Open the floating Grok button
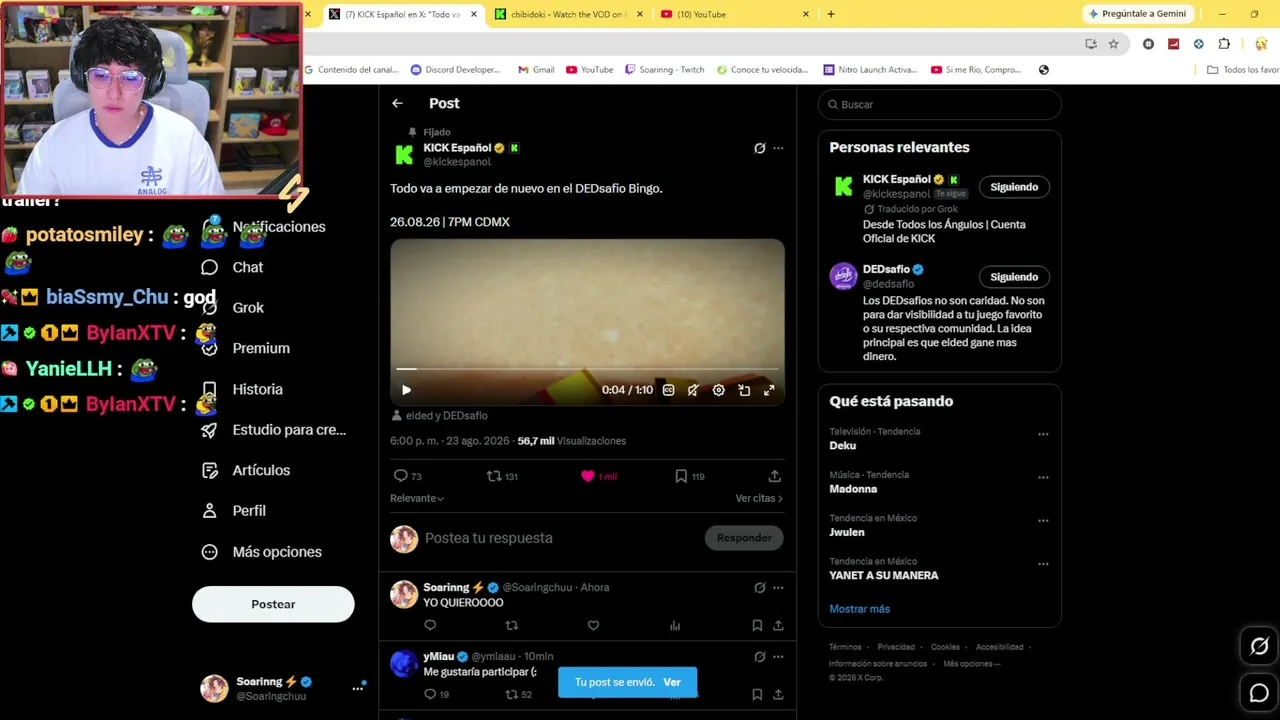 coord(1259,646)
